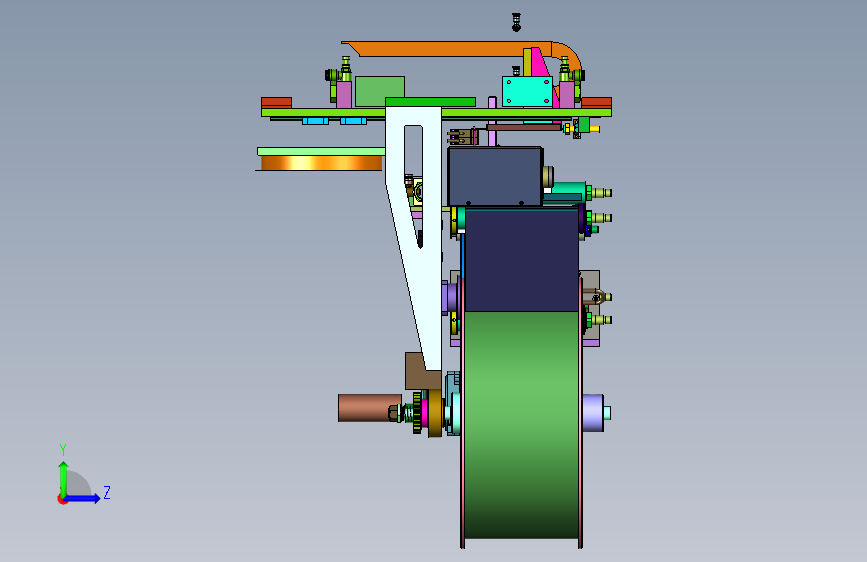This screenshot has width=867, height=562.
Task: Select the cyan box with four holes
Action: click(x=527, y=91)
